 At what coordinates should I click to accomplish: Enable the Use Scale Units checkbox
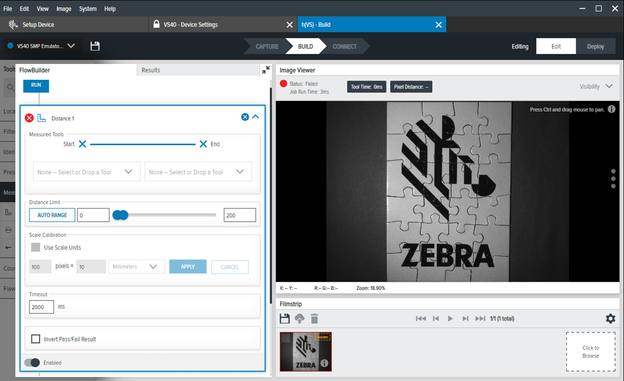[35, 247]
